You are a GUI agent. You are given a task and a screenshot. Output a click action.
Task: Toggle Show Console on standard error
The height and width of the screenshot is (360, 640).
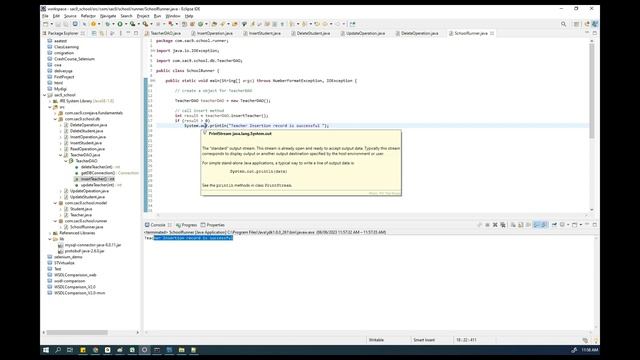point(544,224)
